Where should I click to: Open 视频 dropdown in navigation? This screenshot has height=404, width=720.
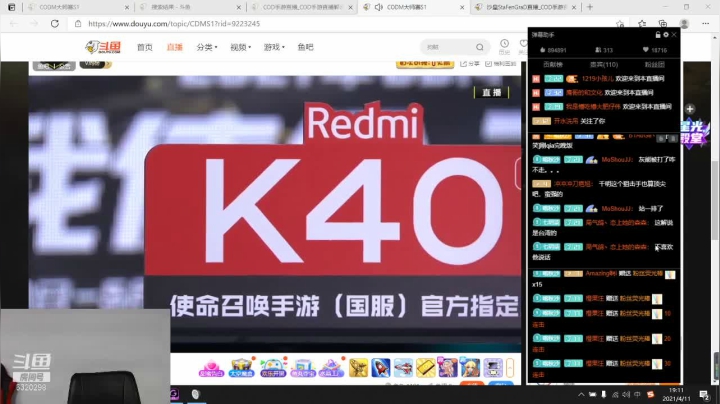coord(241,47)
